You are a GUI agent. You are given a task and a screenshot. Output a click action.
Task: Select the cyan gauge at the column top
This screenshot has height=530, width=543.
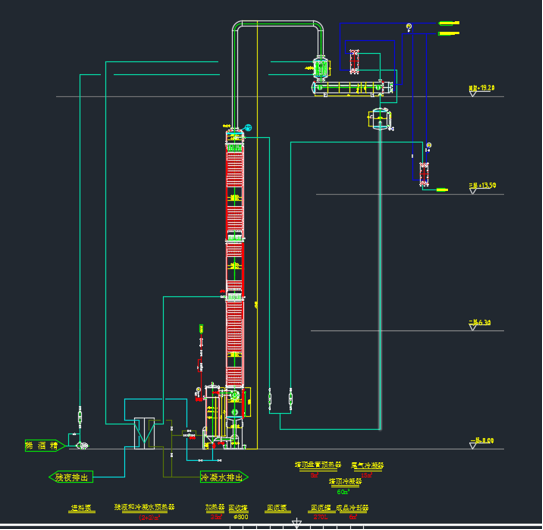[x=248, y=127]
